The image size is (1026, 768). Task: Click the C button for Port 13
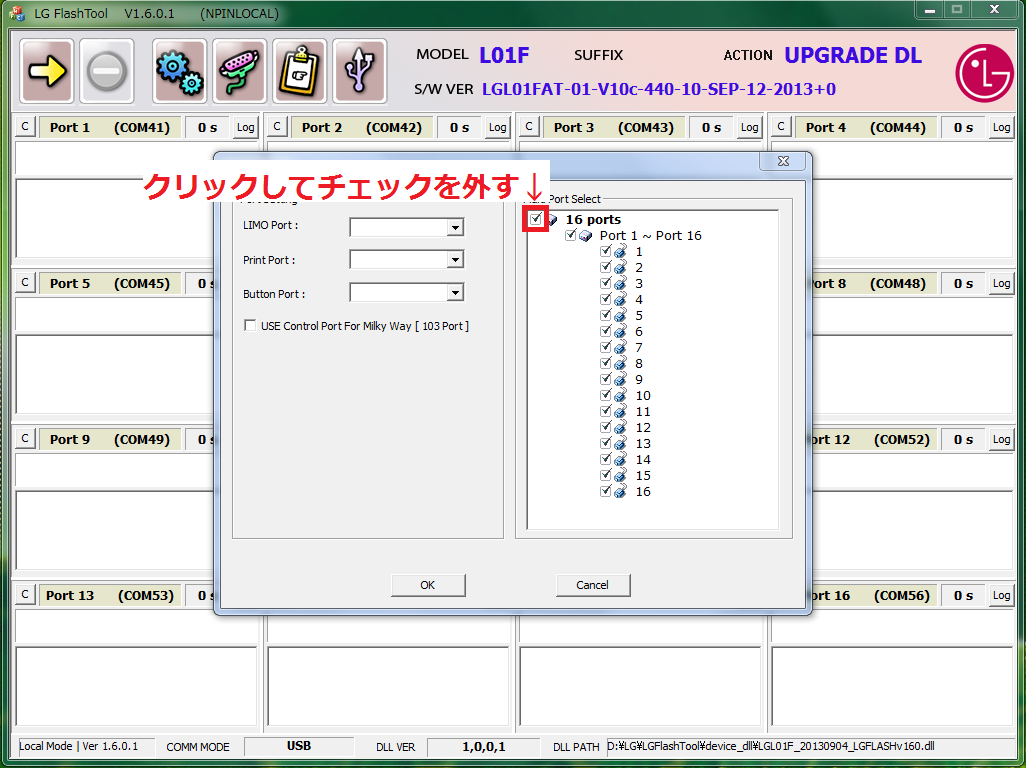pyautogui.click(x=25, y=595)
